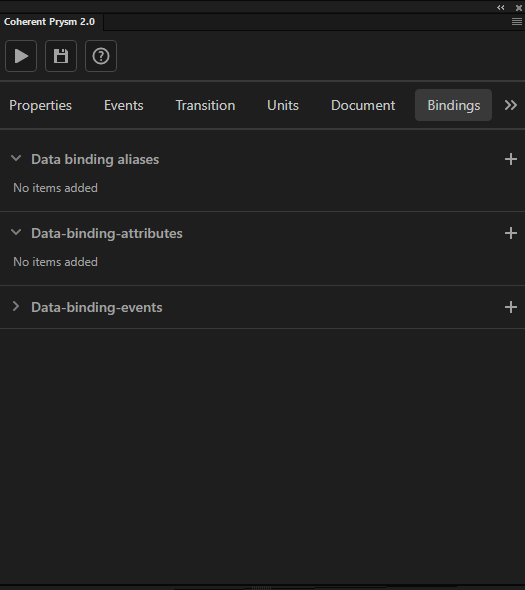Viewport: 525px width, 590px height.
Task: Click the Play preview icon
Action: click(21, 56)
